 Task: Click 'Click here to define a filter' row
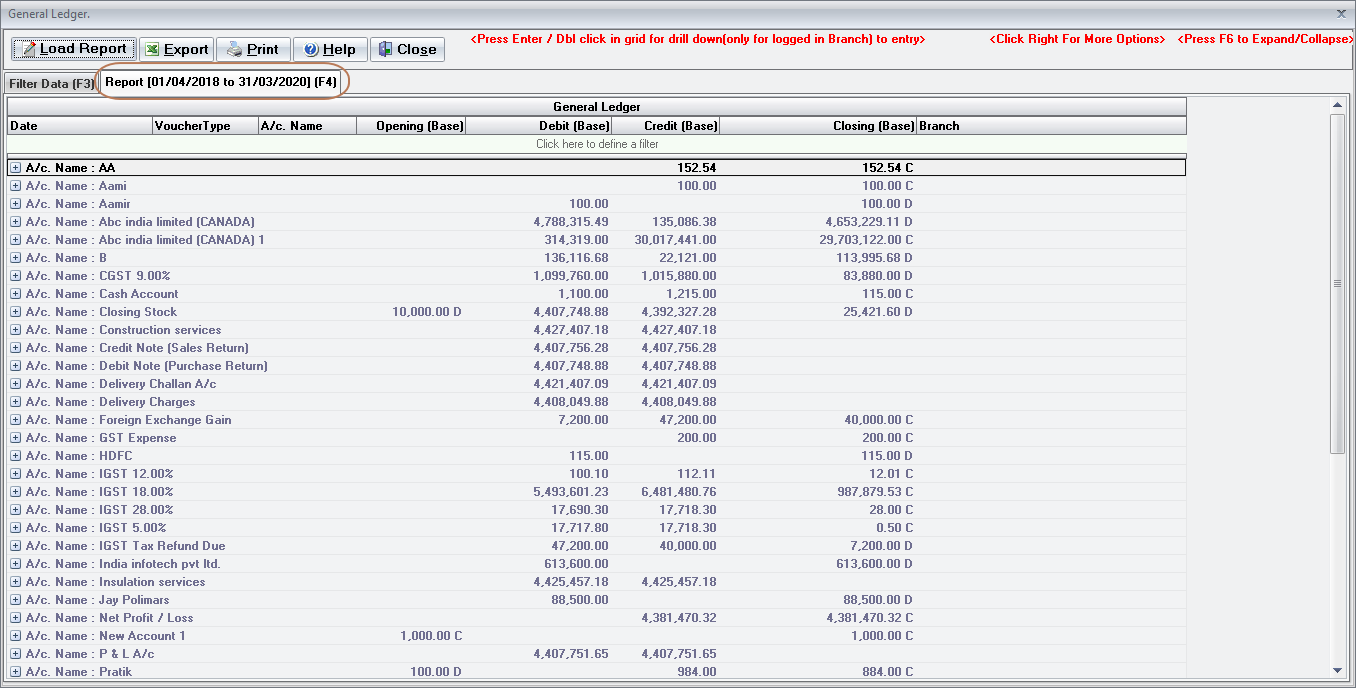[597, 144]
